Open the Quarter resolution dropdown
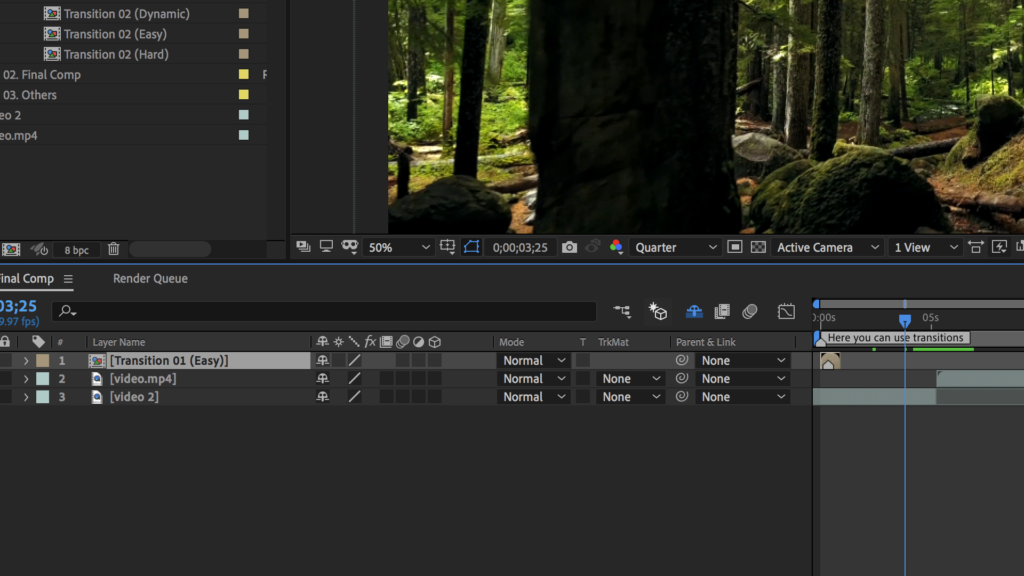 (676, 247)
